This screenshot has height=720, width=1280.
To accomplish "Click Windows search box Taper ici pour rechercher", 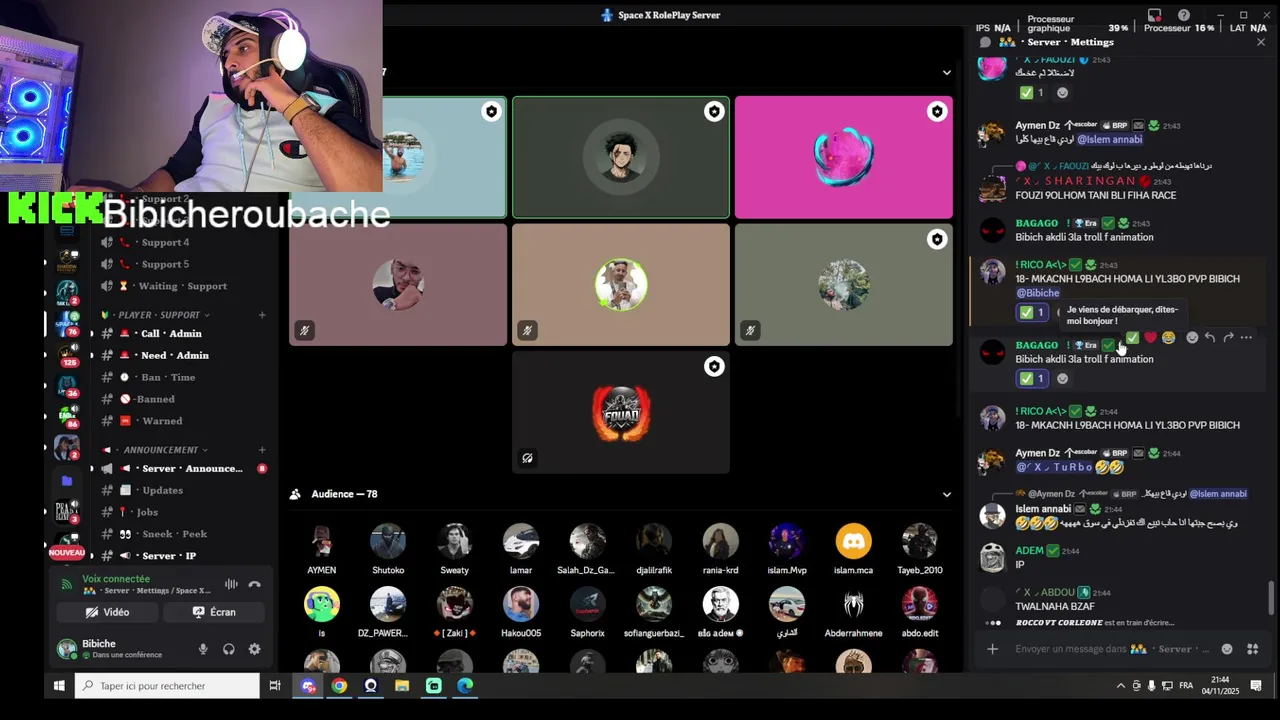I will click(x=167, y=686).
